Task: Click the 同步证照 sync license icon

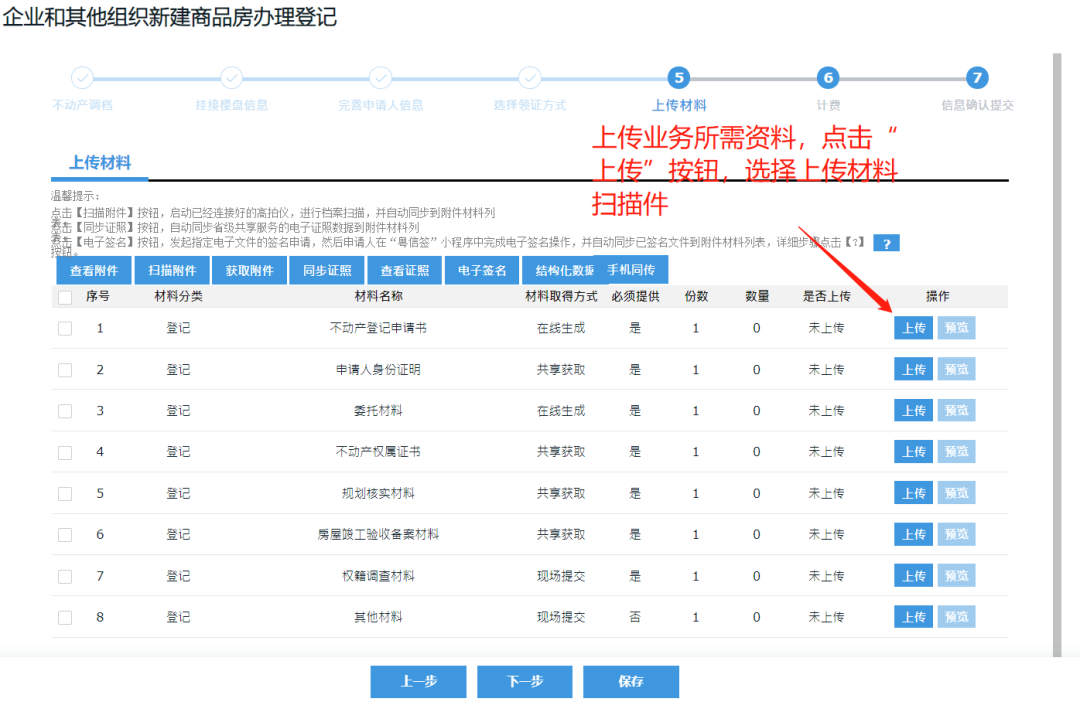Action: tap(327, 269)
